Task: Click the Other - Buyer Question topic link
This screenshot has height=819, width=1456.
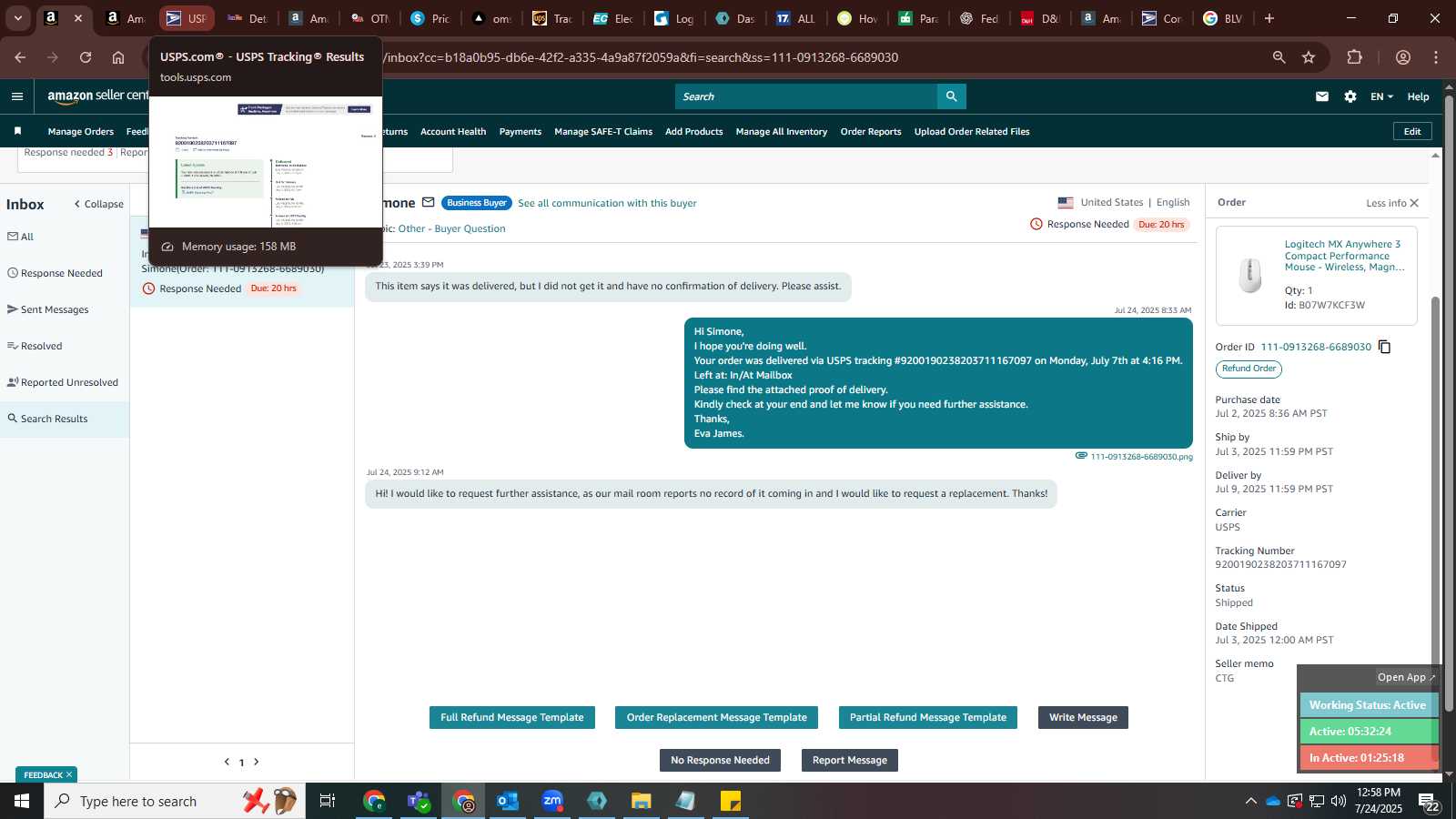Action: 451,228
